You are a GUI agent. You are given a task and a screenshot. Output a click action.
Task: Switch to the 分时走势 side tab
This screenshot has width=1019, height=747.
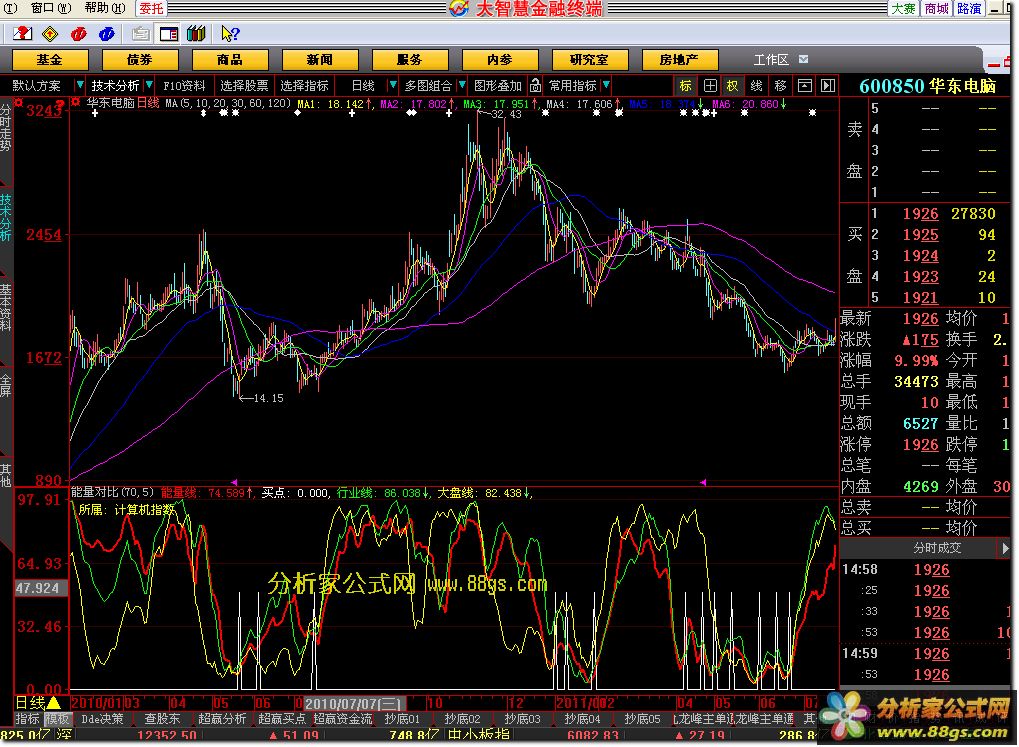pos(6,127)
